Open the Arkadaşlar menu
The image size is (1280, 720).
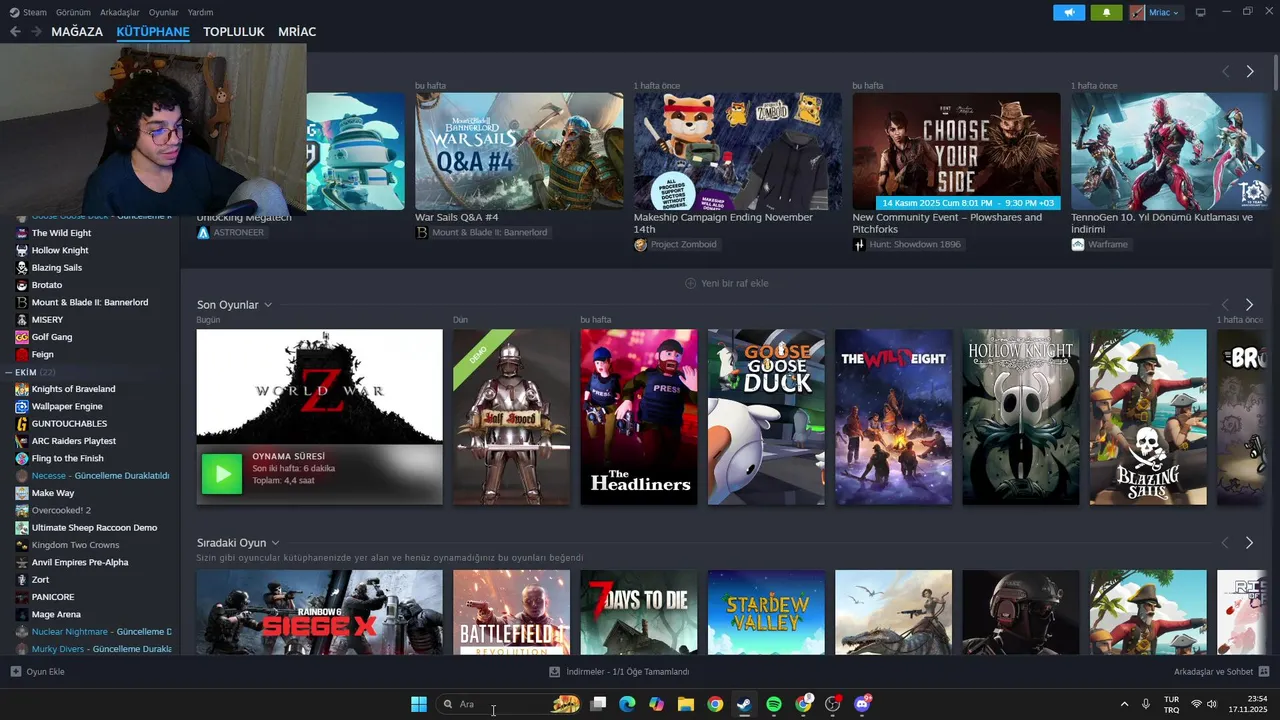(x=120, y=12)
